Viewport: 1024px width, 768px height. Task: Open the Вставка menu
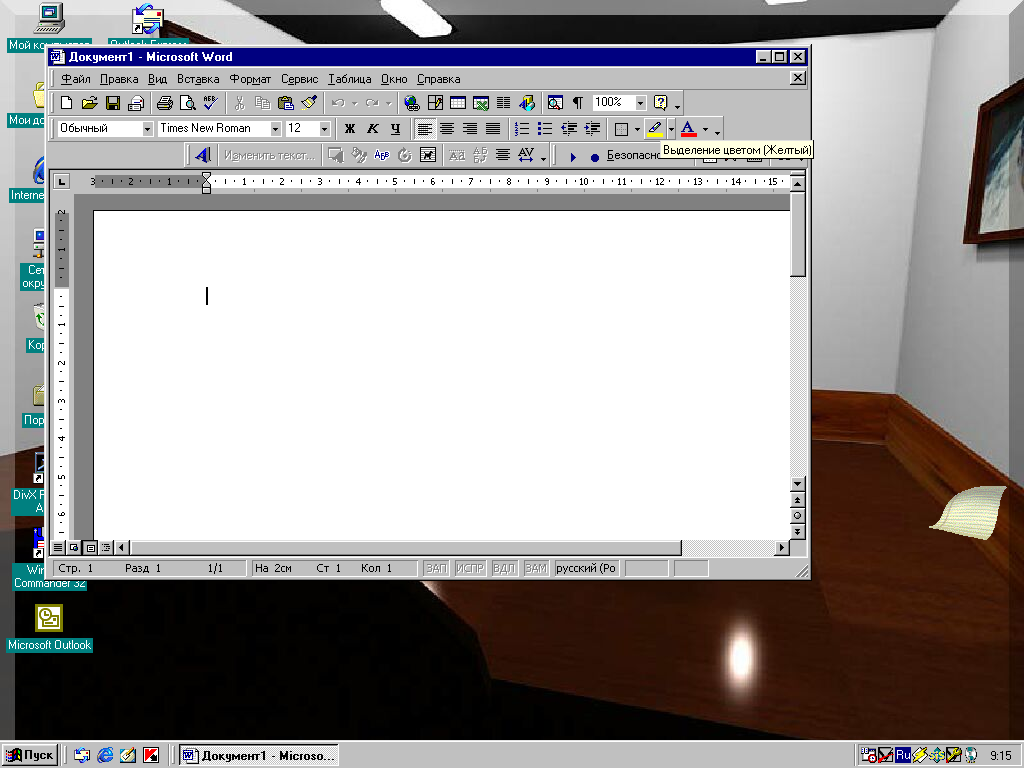click(x=198, y=79)
